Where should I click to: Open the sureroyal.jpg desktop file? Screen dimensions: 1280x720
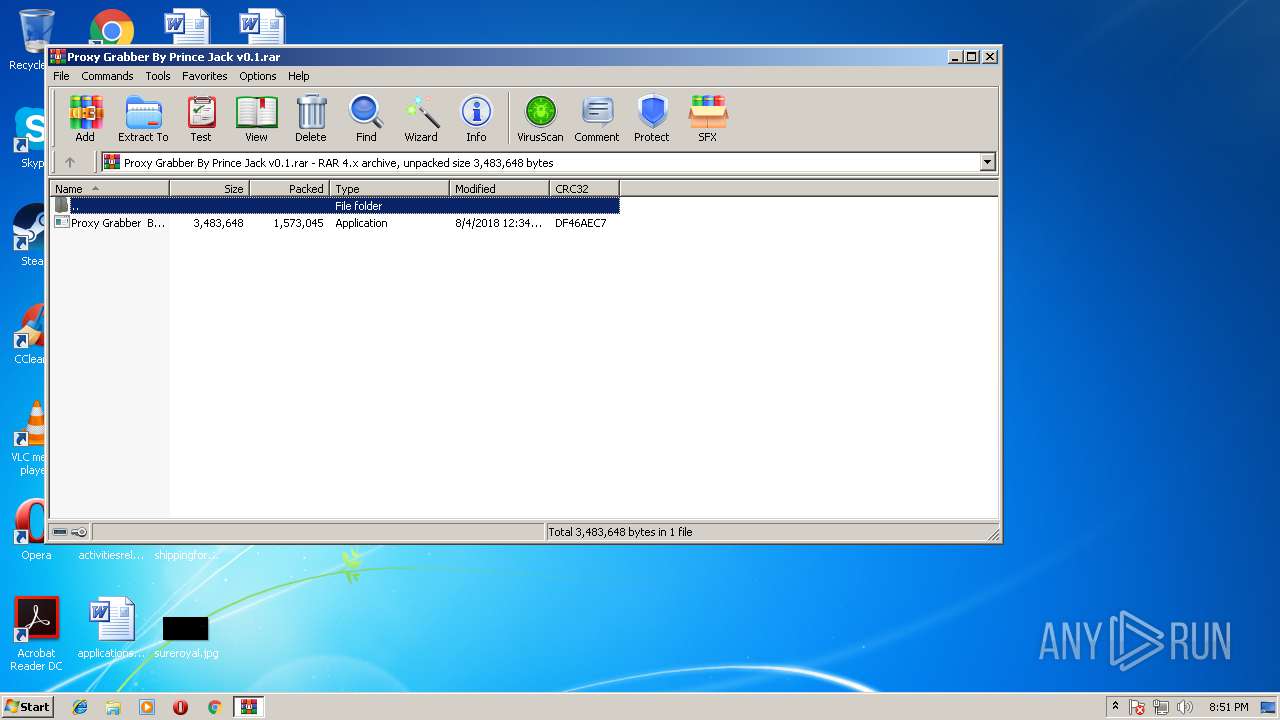(186, 636)
